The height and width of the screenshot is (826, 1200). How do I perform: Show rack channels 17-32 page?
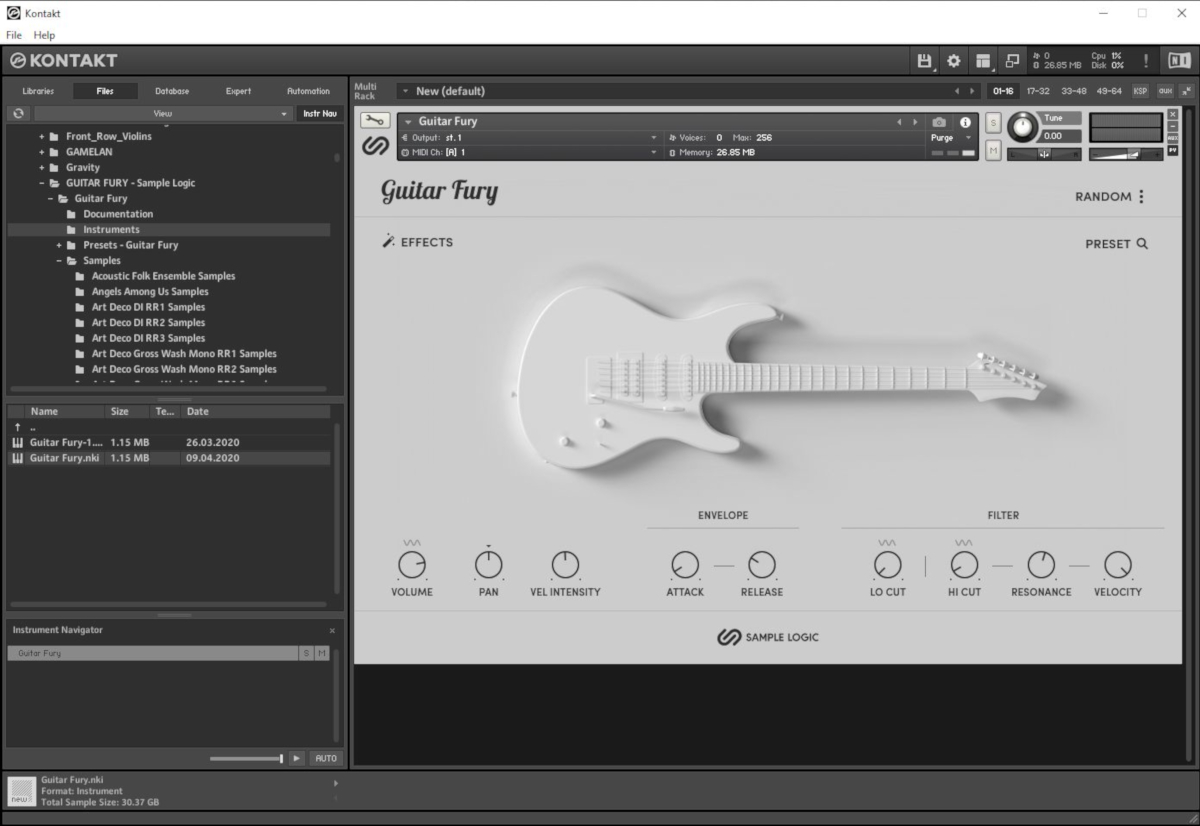click(1038, 91)
